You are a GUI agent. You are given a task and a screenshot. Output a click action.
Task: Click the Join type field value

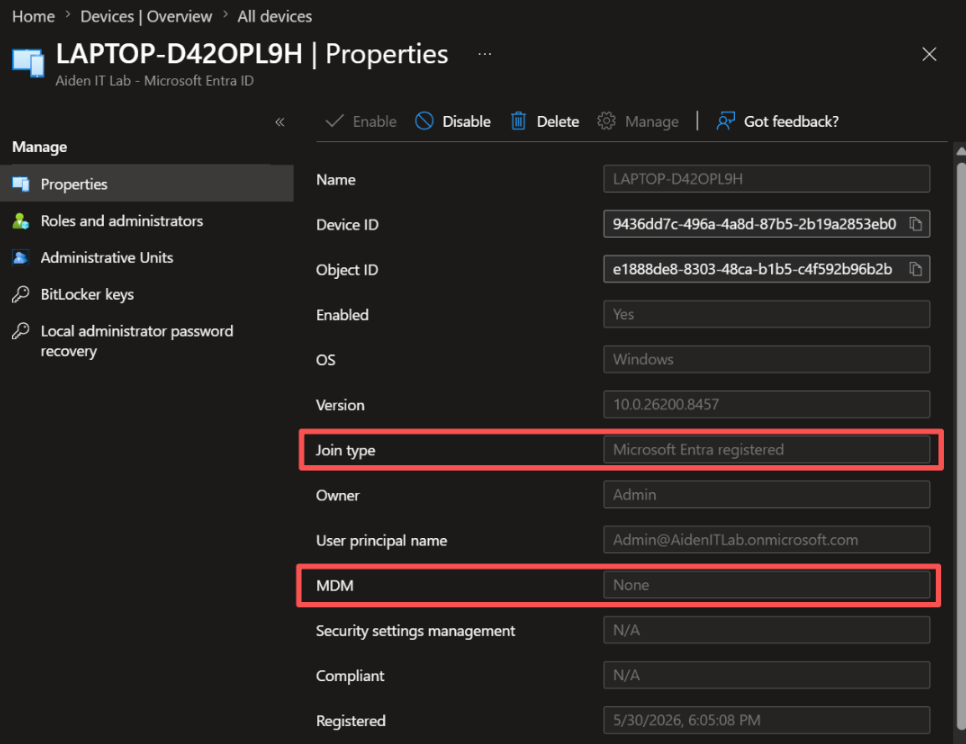click(x=766, y=450)
